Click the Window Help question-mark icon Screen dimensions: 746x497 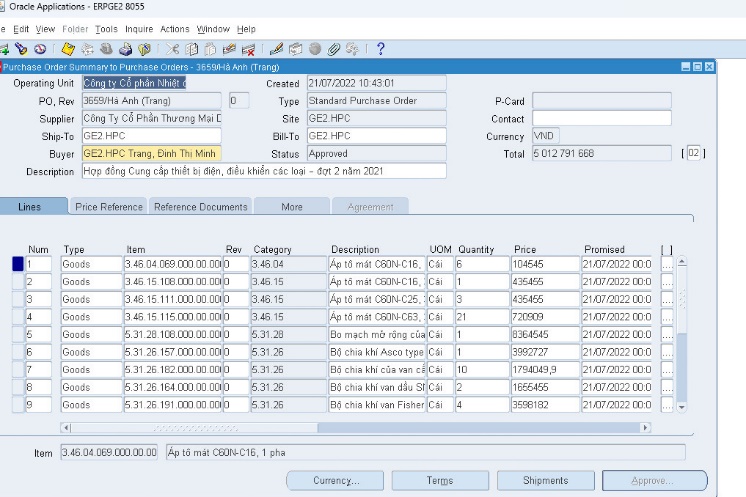[x=381, y=49]
